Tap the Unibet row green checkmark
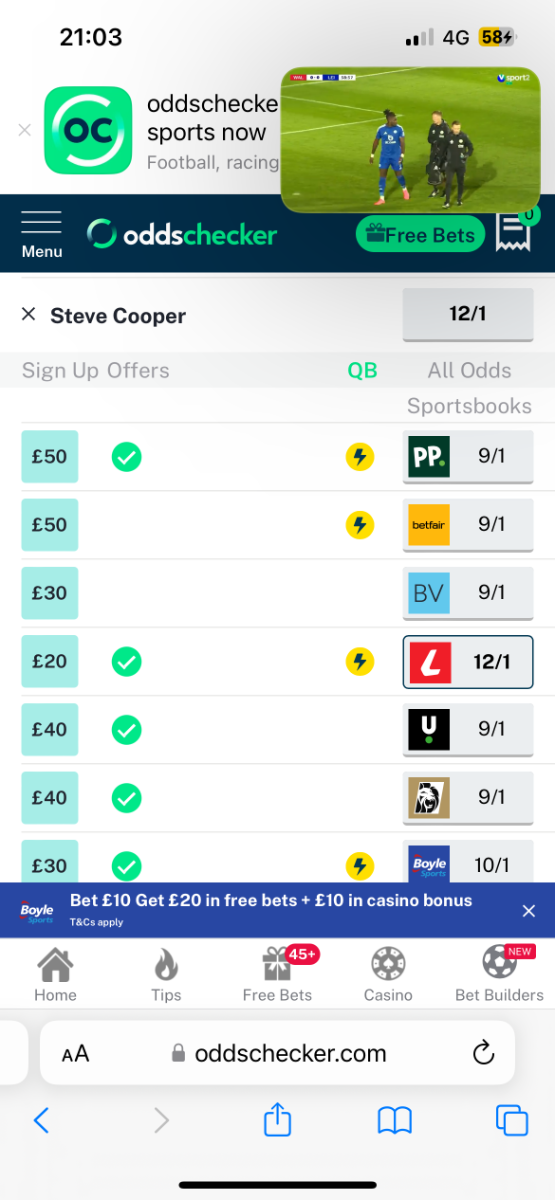Image resolution: width=555 pixels, height=1200 pixels. click(126, 730)
